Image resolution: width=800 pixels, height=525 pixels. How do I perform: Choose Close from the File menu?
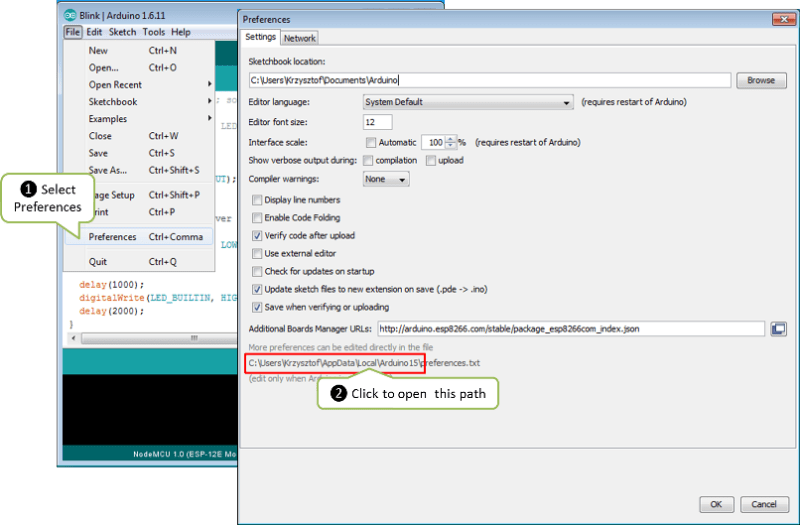point(139,136)
